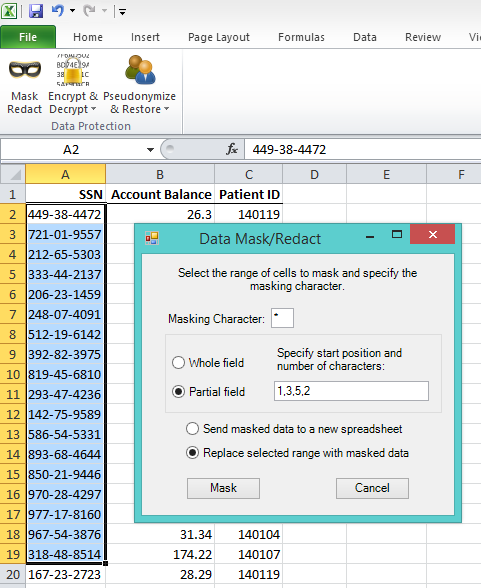Open the File tab

tap(28, 37)
